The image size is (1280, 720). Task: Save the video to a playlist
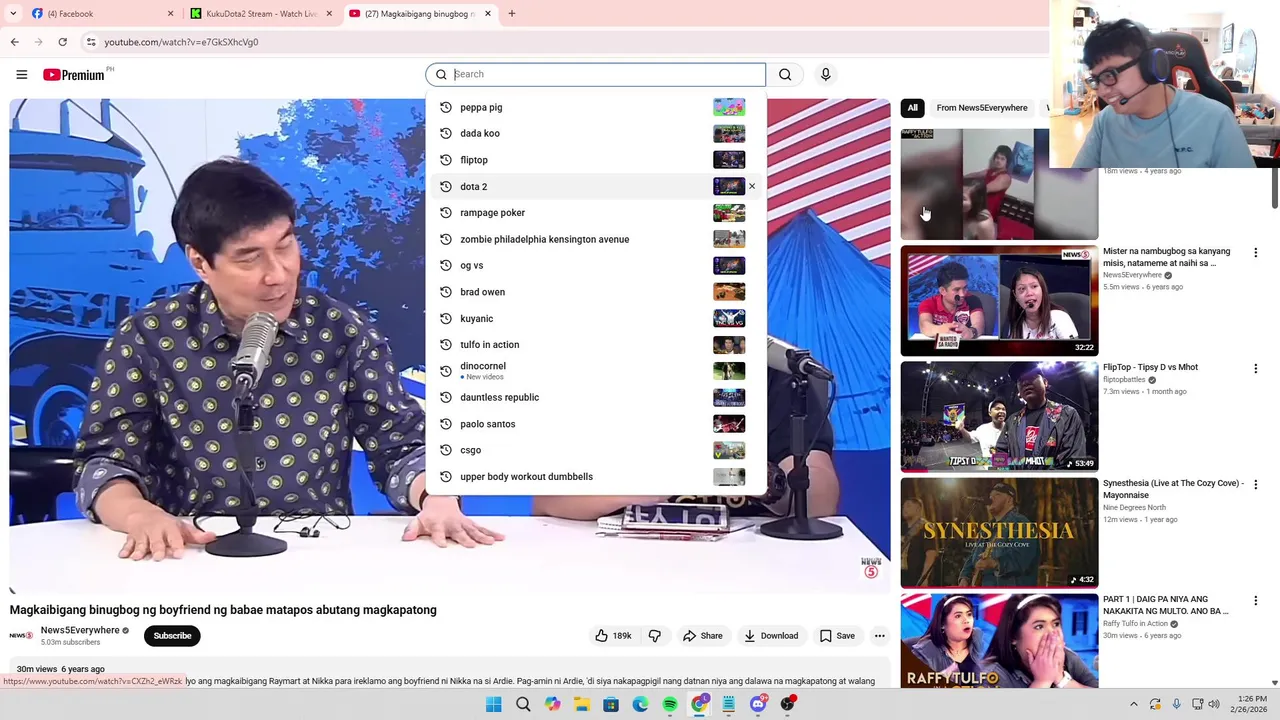[x=837, y=635]
